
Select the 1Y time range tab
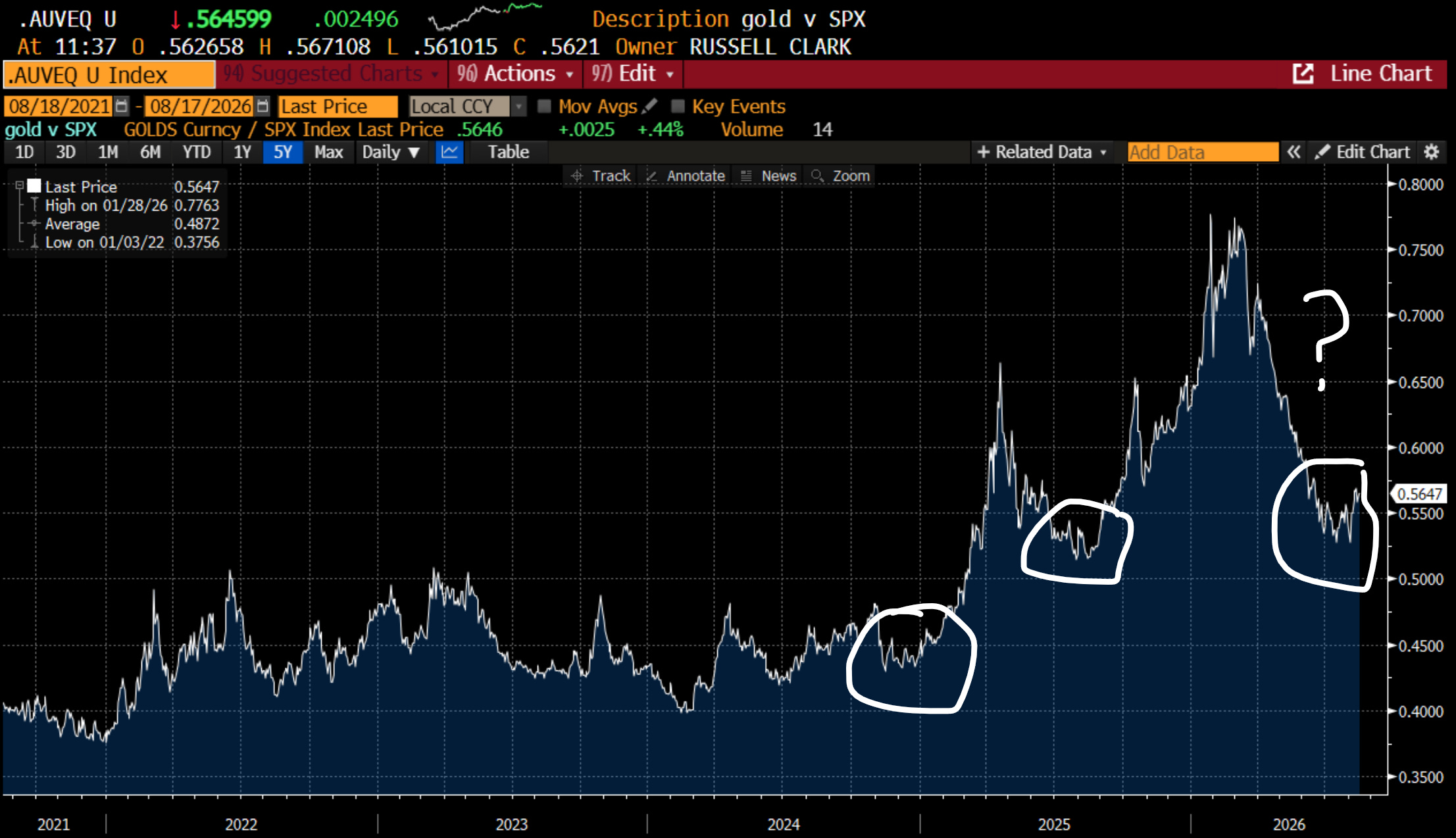pos(242,152)
